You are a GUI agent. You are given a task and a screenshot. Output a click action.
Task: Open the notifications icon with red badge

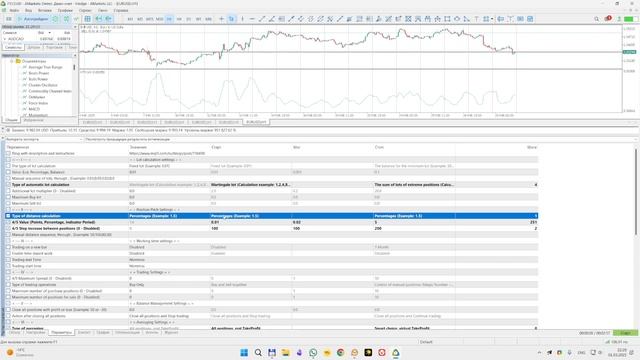pos(608,19)
